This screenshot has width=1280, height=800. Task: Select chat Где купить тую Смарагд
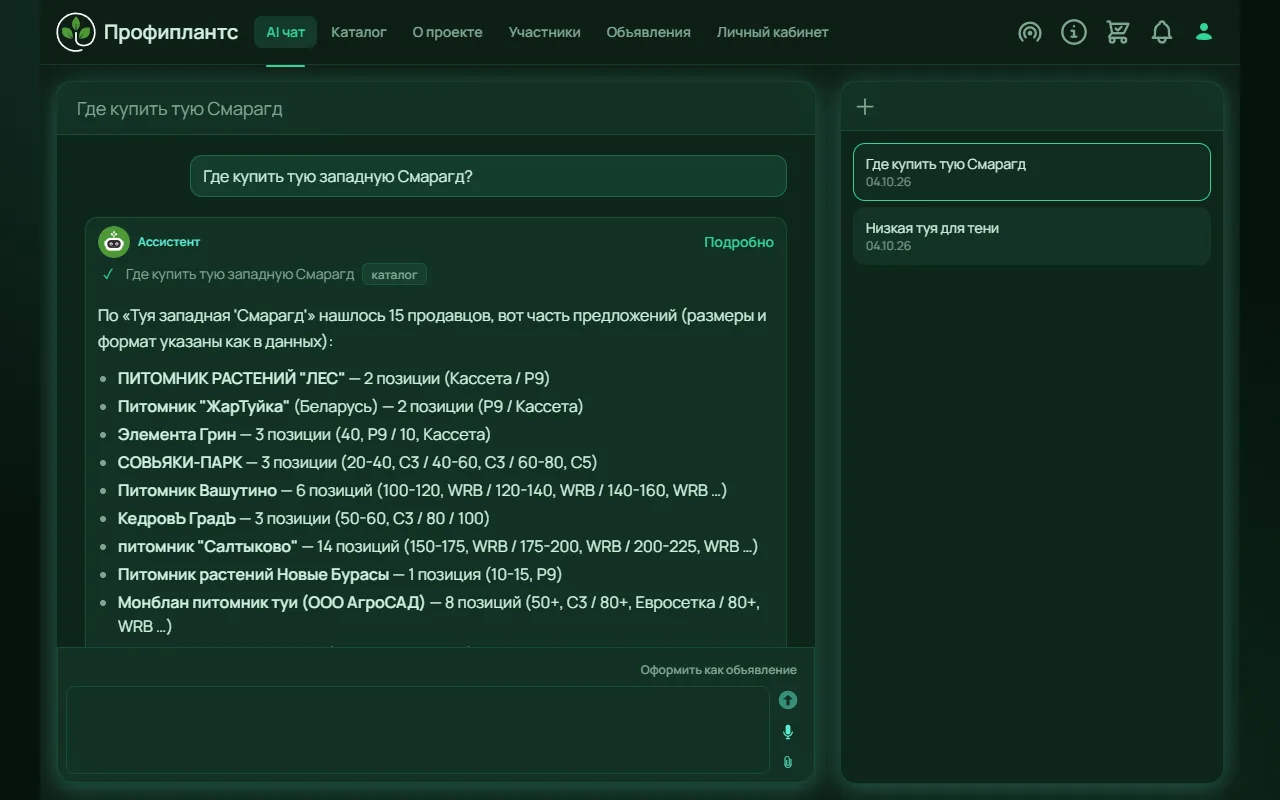tap(1032, 172)
